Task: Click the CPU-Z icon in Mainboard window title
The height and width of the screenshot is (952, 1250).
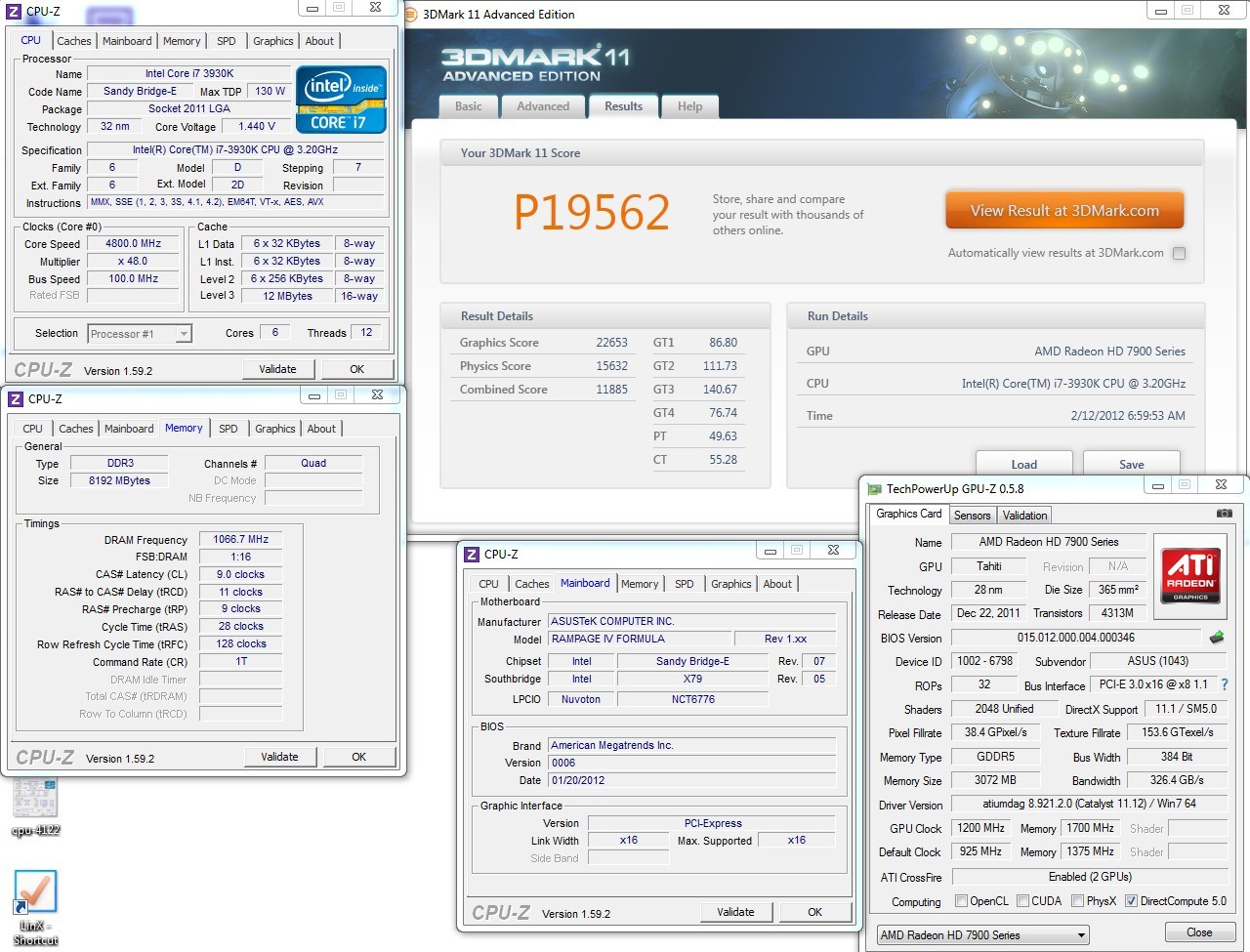Action: pos(472,555)
